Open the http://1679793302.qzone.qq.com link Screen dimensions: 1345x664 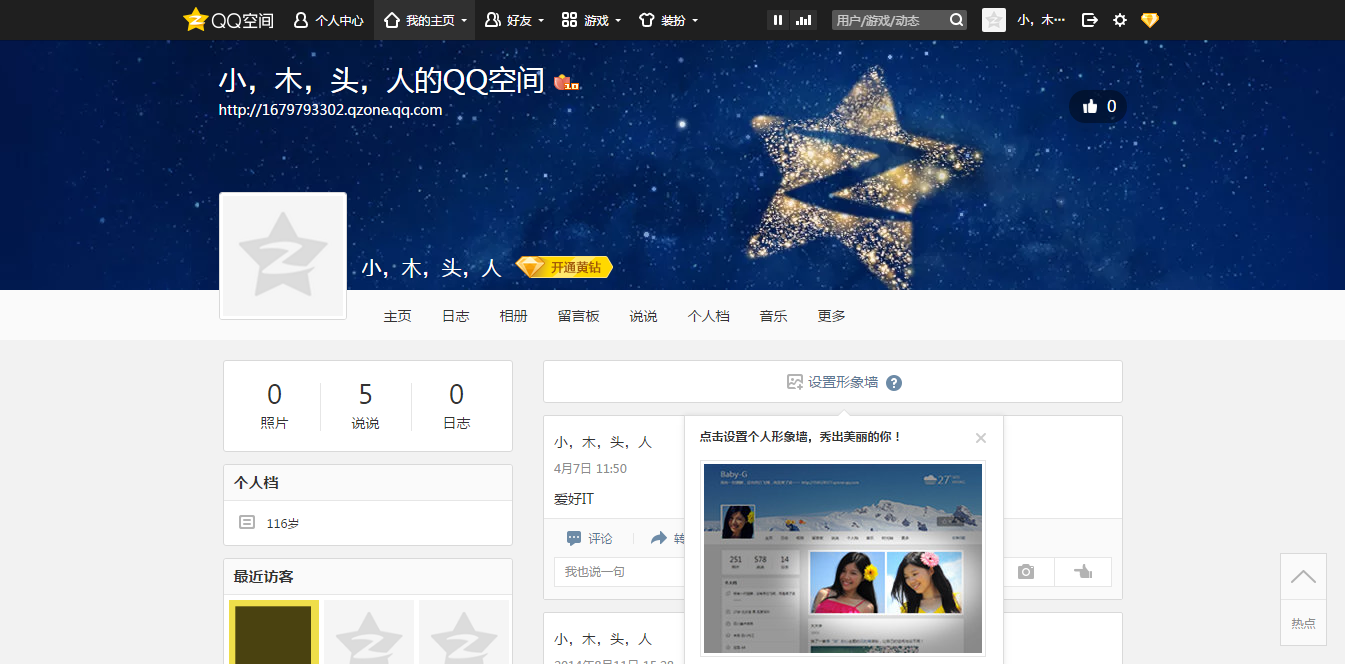pyautogui.click(x=330, y=110)
